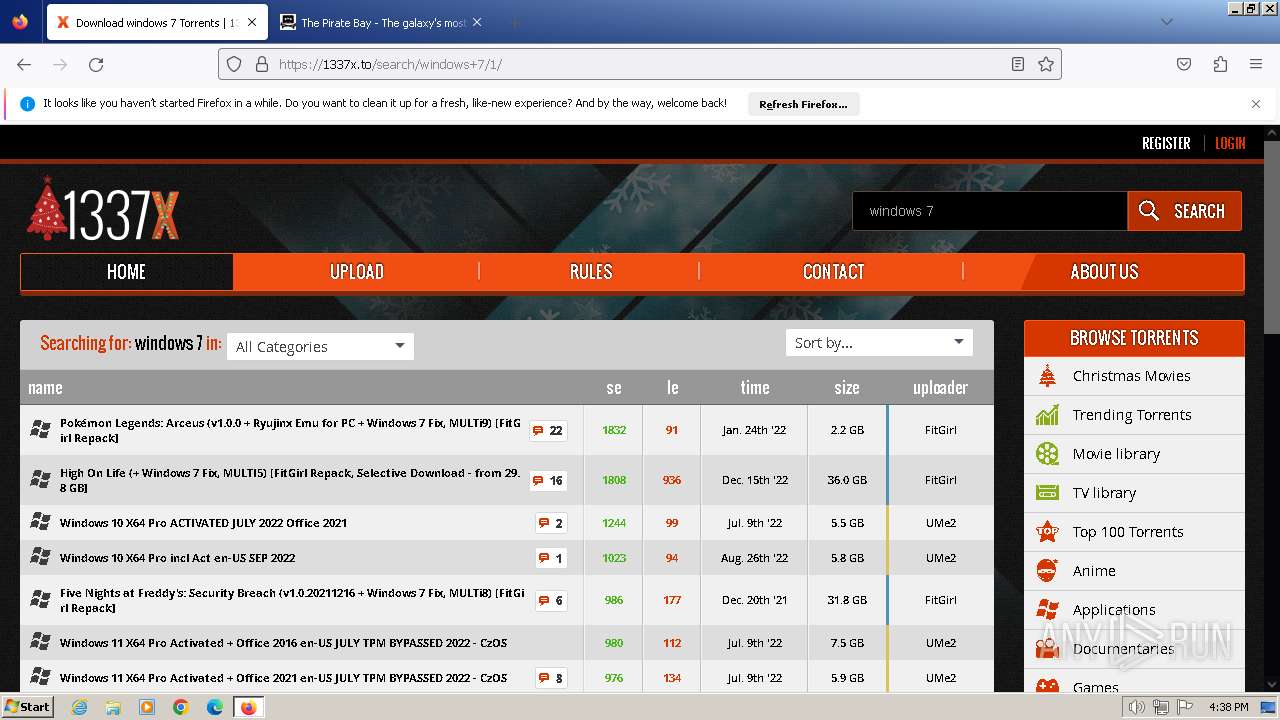
Task: Click the Trending Torrents chart icon
Action: click(x=1047, y=415)
